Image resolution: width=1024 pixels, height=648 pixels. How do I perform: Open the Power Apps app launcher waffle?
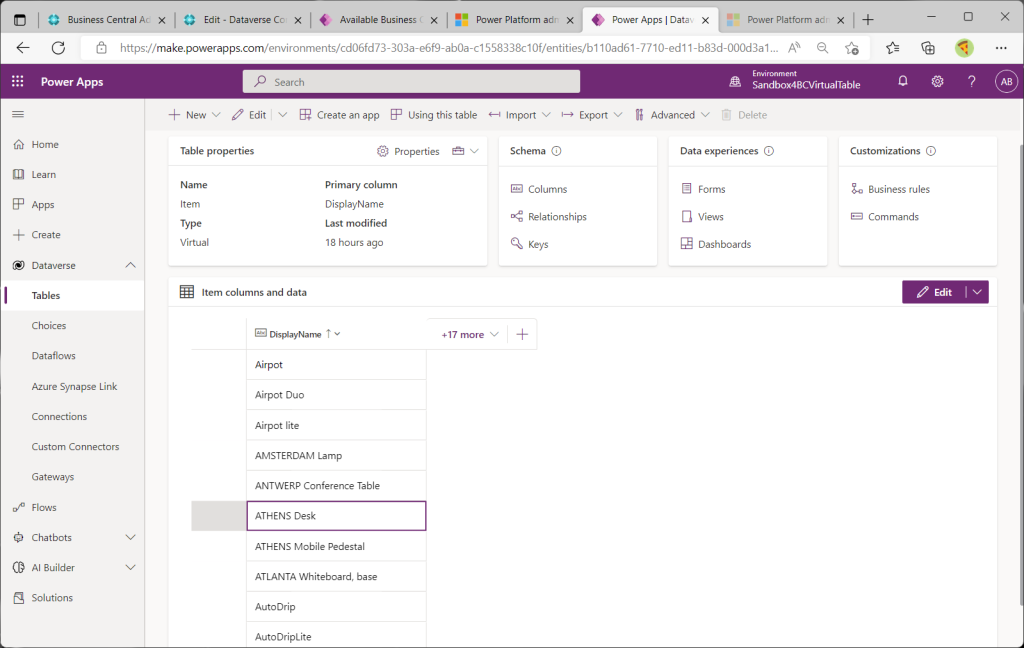pos(18,82)
